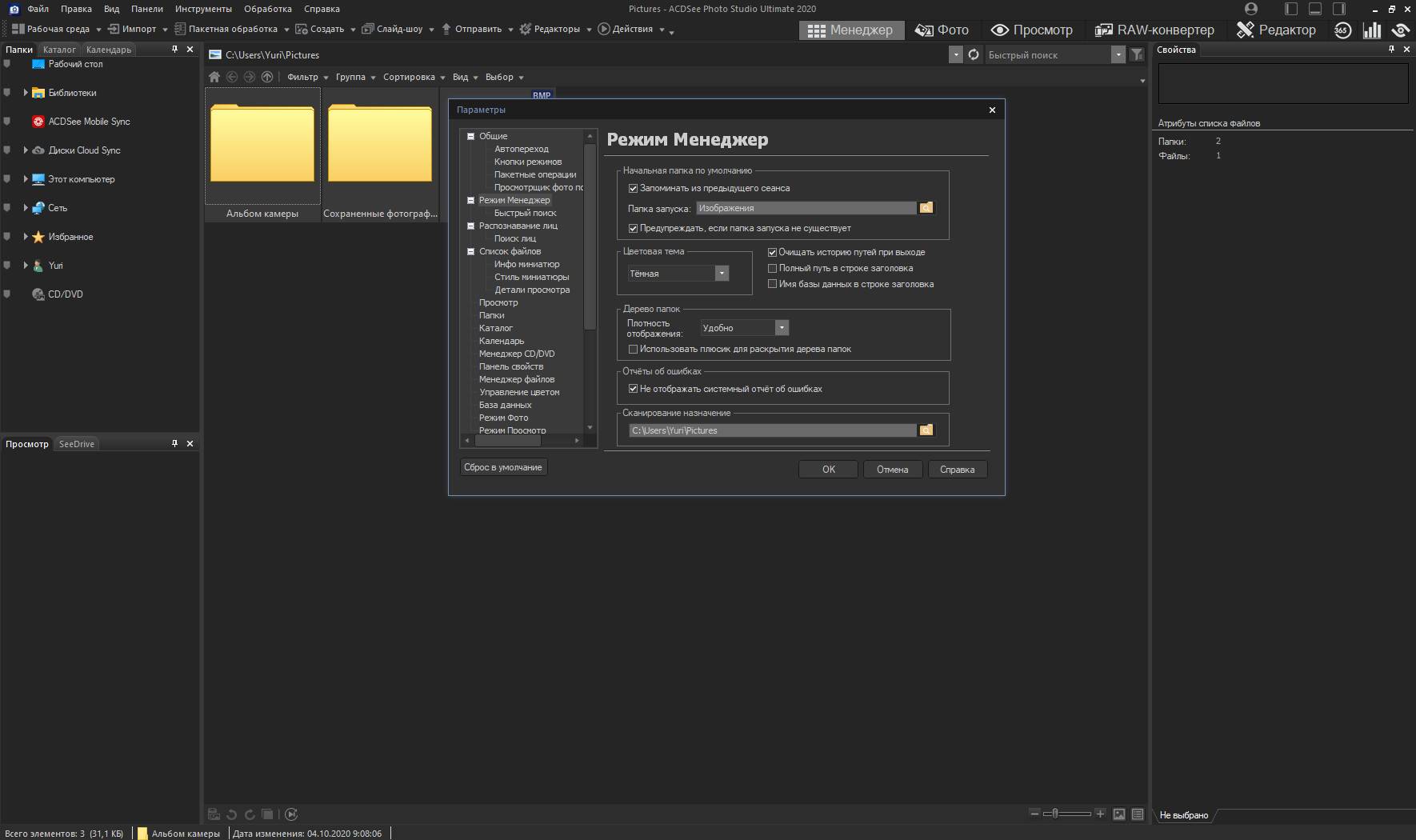Open the path history dropdown arrow
Screen dimensions: 1416x840
pos(955,54)
